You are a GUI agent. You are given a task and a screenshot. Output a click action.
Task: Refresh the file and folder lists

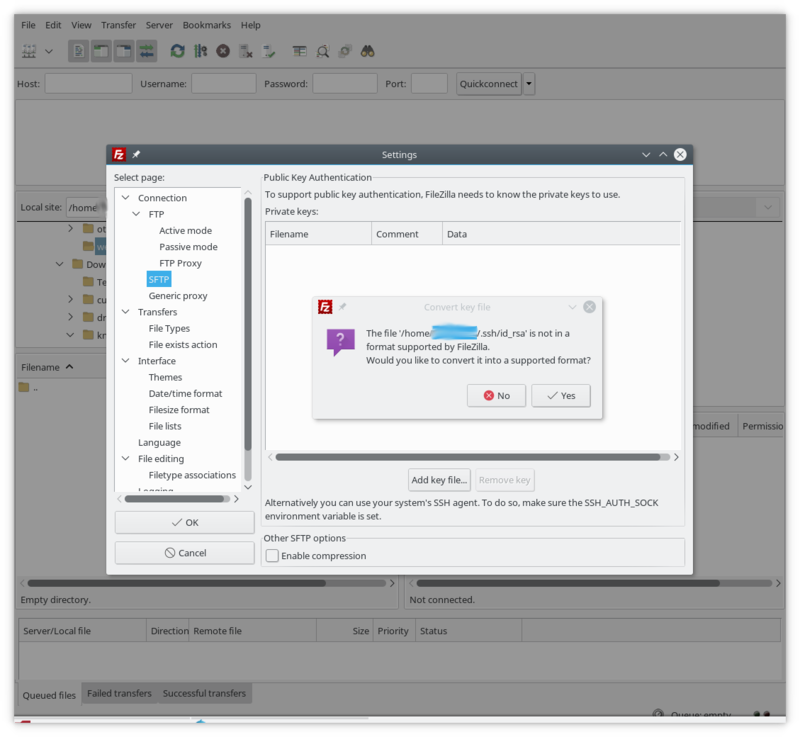178,51
